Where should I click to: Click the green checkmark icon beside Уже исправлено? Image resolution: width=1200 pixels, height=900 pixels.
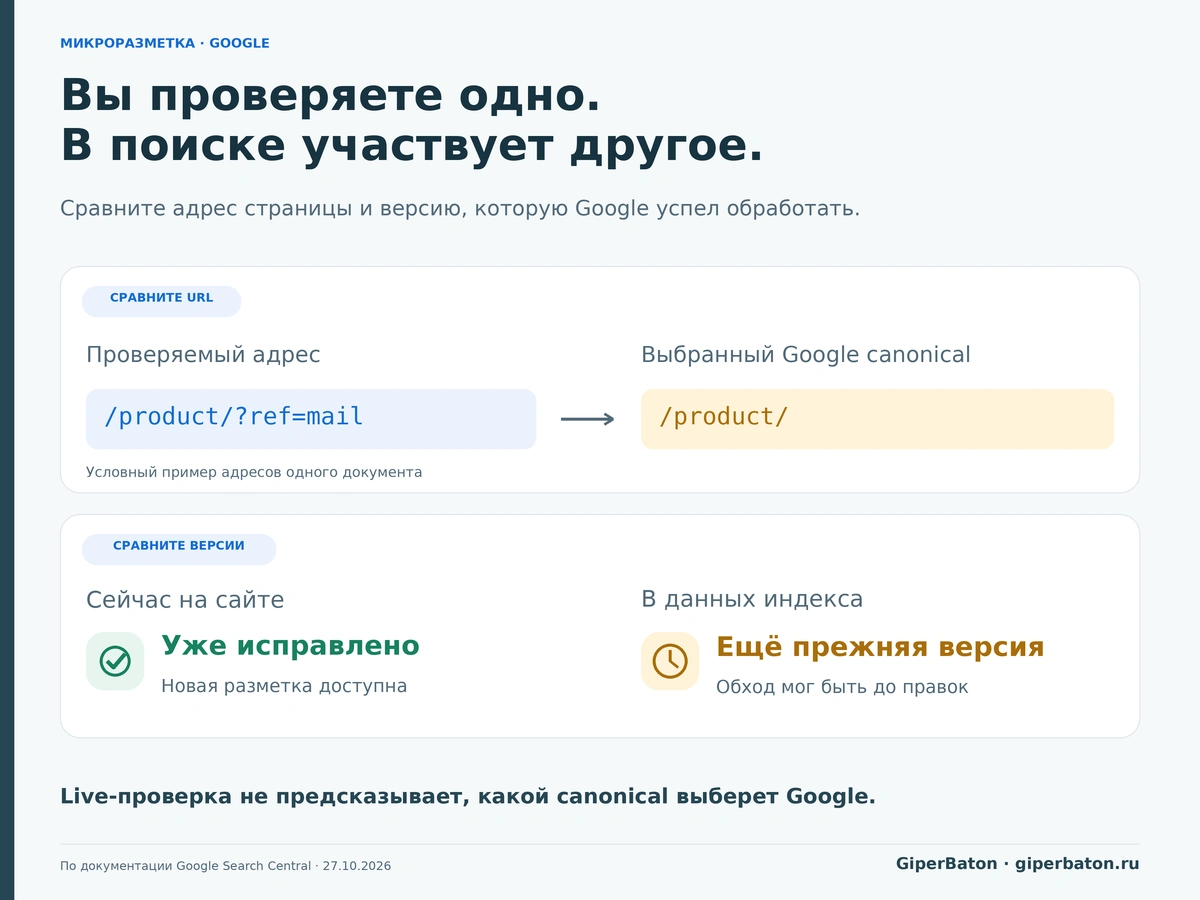click(115, 661)
